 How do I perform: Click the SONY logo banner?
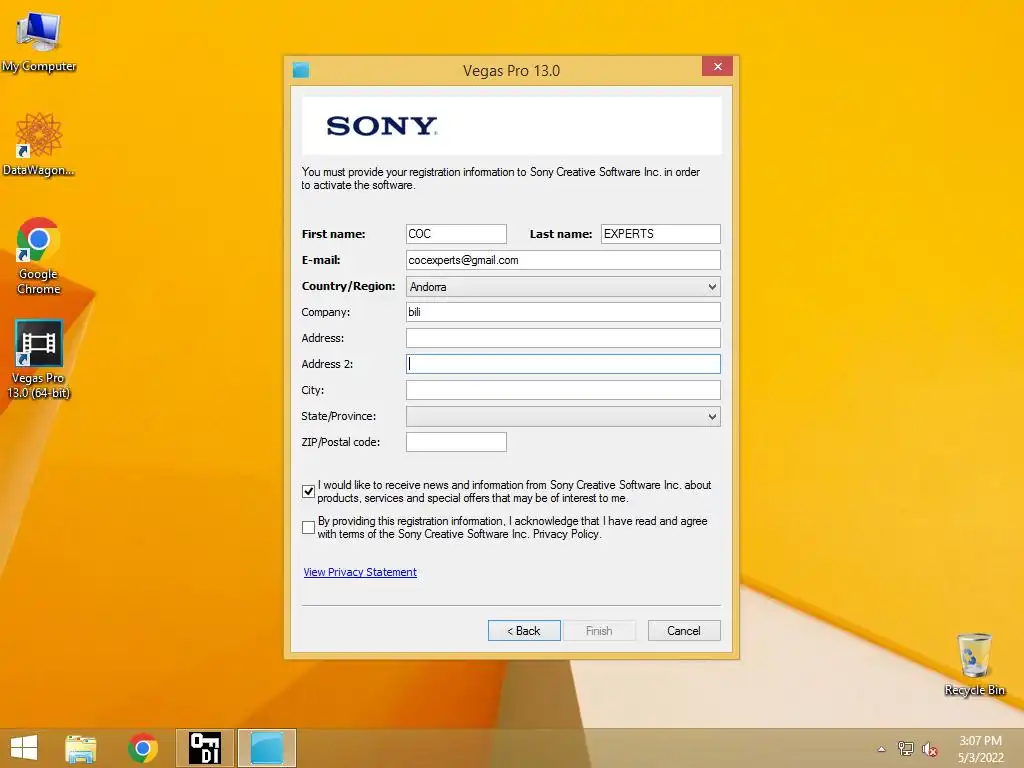click(x=511, y=126)
